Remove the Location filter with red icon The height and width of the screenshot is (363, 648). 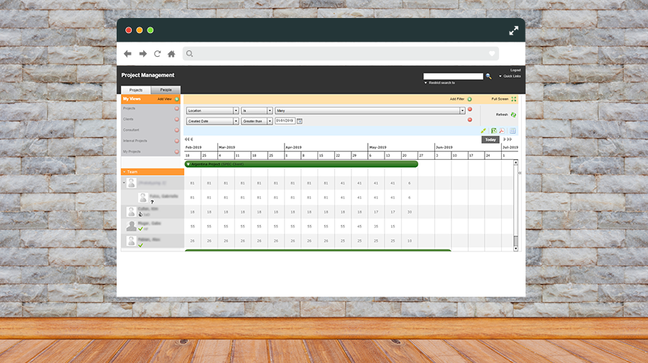[470, 110]
